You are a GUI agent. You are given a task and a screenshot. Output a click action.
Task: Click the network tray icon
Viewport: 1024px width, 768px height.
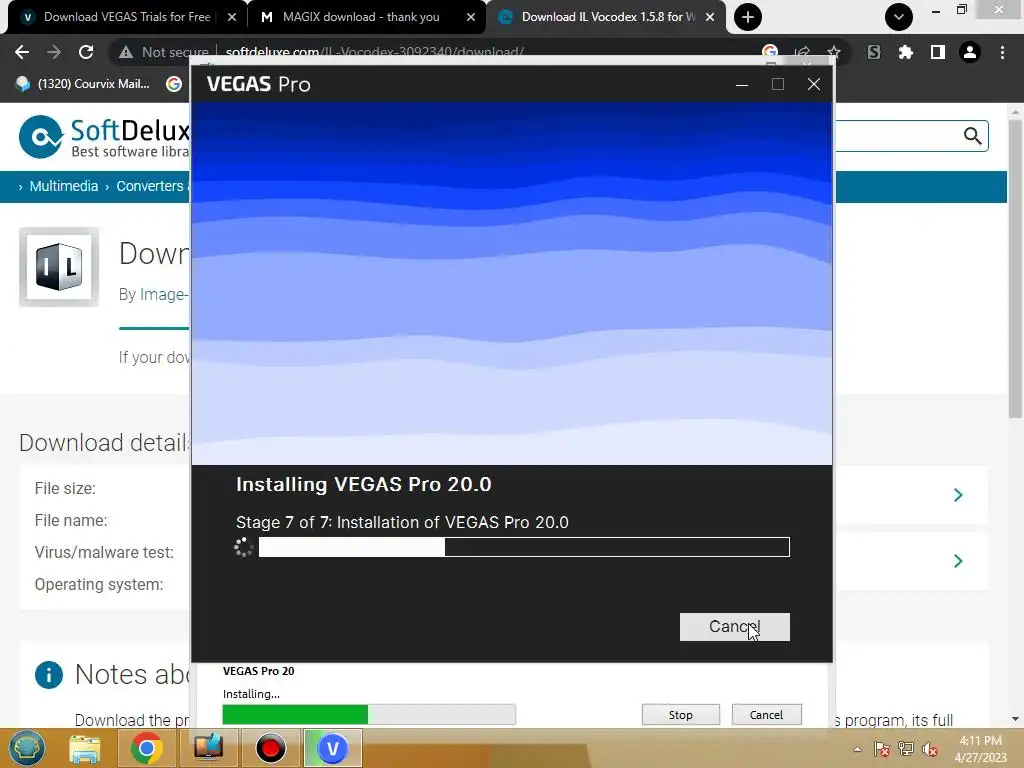tap(906, 749)
